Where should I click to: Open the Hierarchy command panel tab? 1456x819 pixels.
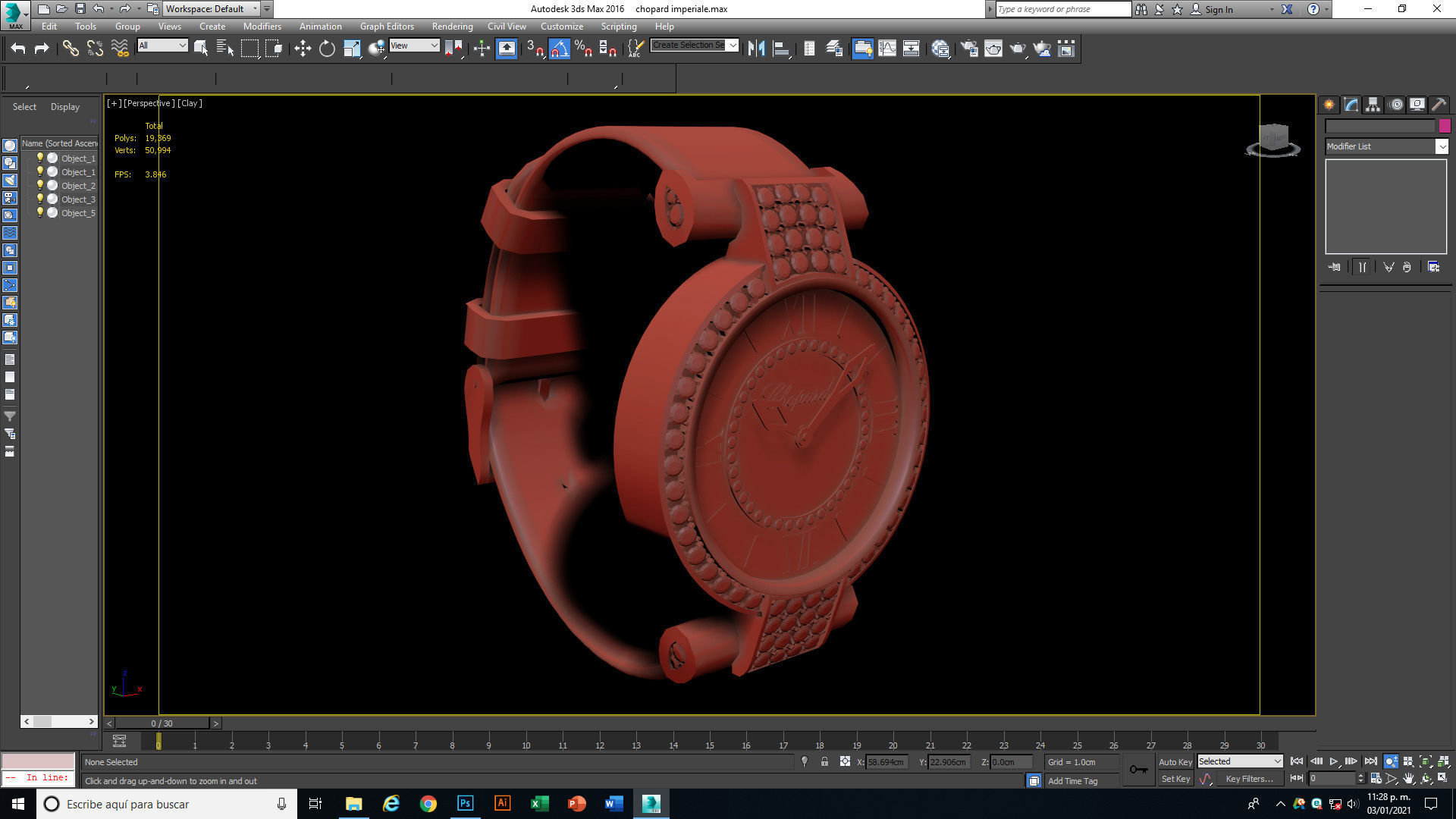1373,105
